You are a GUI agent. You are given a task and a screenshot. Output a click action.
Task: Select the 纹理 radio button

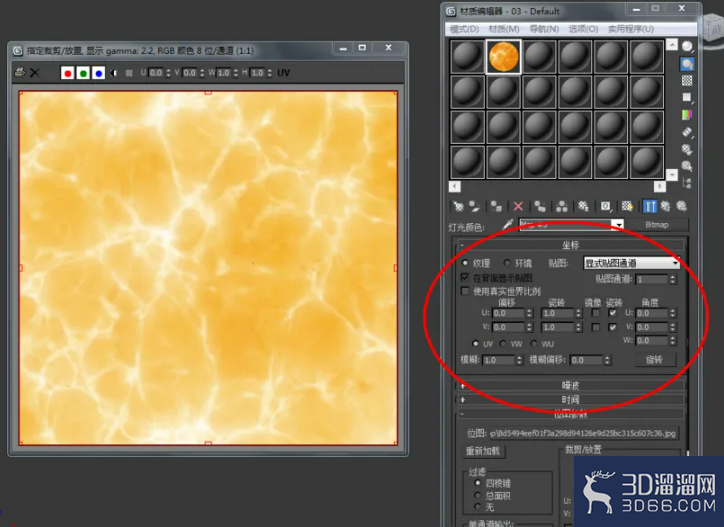465,263
